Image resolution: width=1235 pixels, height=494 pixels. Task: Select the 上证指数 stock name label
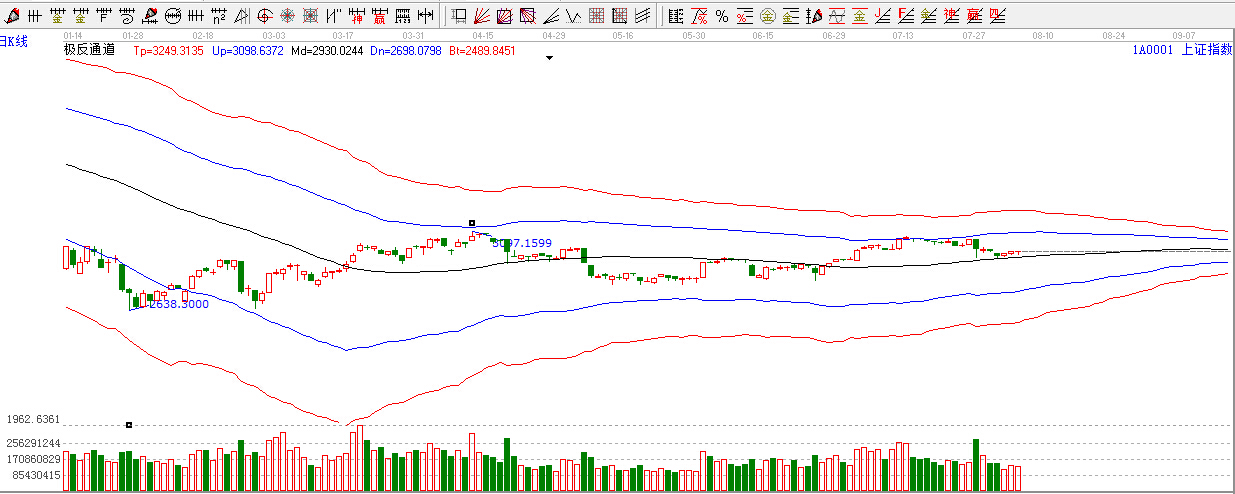point(1207,50)
